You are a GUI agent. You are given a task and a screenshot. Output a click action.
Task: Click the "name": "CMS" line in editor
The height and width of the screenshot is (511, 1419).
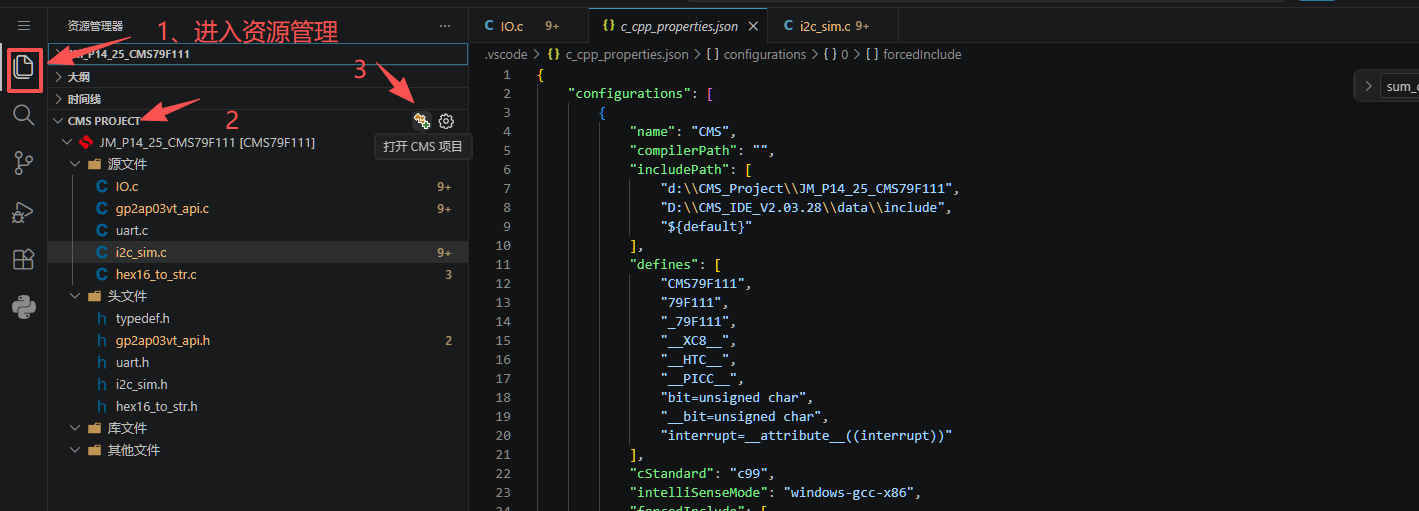point(683,131)
